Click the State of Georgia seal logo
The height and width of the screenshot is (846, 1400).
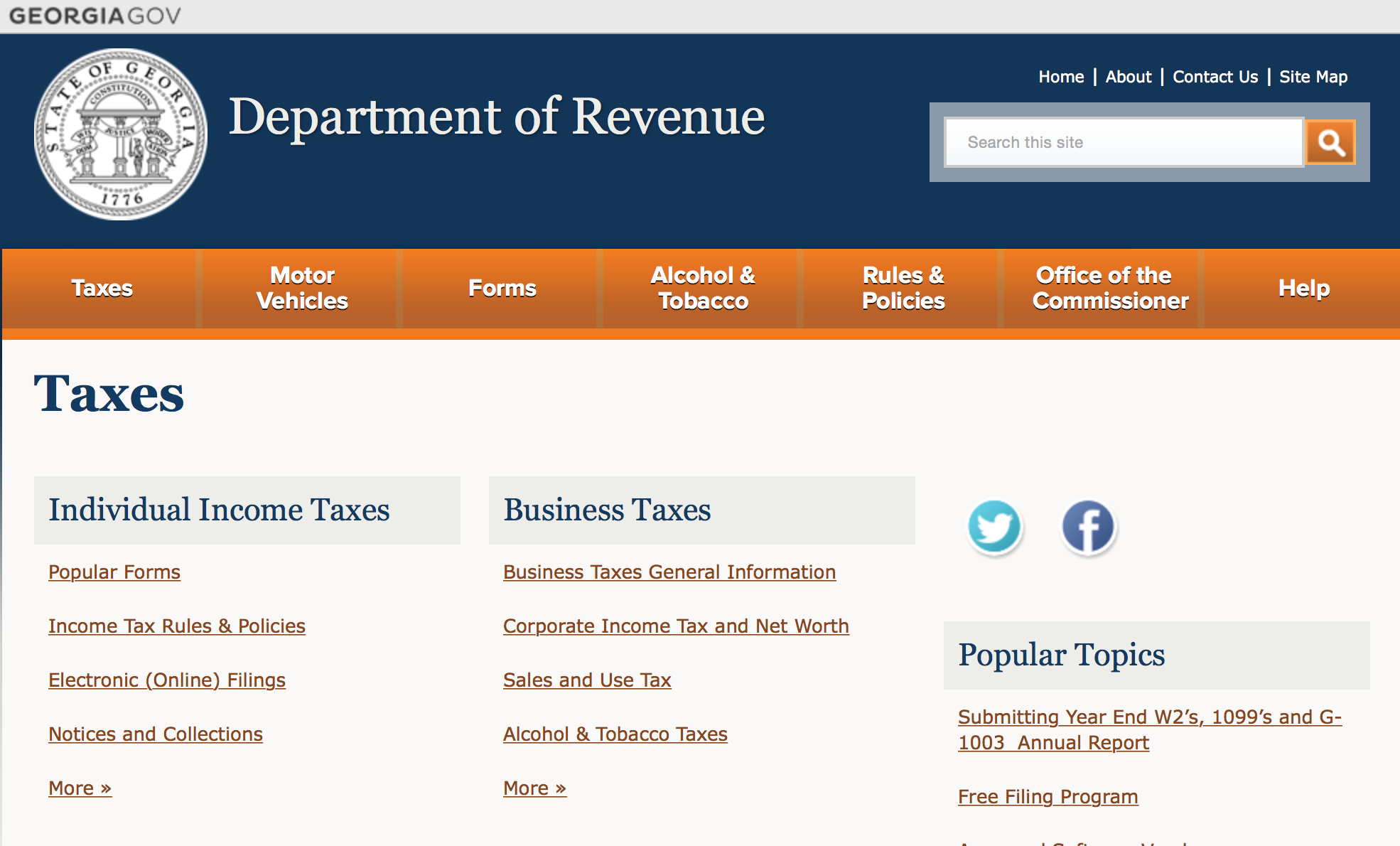pos(121,134)
